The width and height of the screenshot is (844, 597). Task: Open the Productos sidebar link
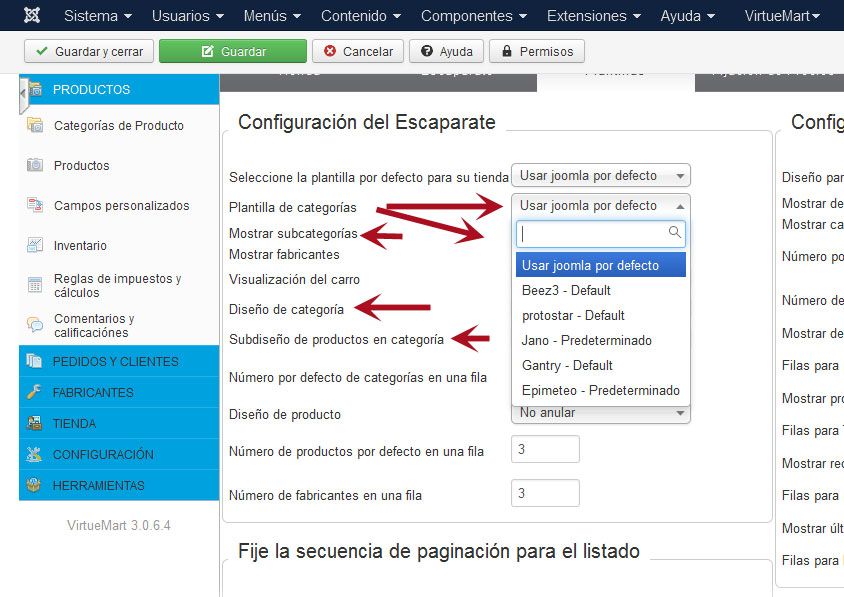pos(81,165)
